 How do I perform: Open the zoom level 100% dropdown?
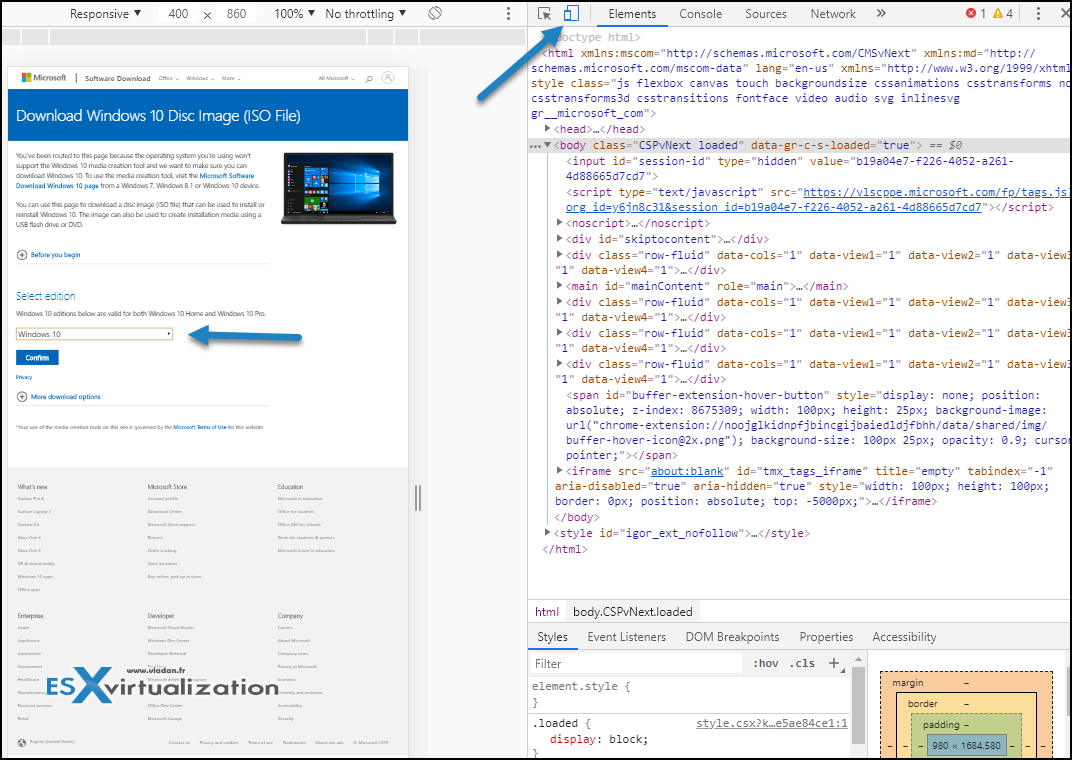[x=294, y=14]
